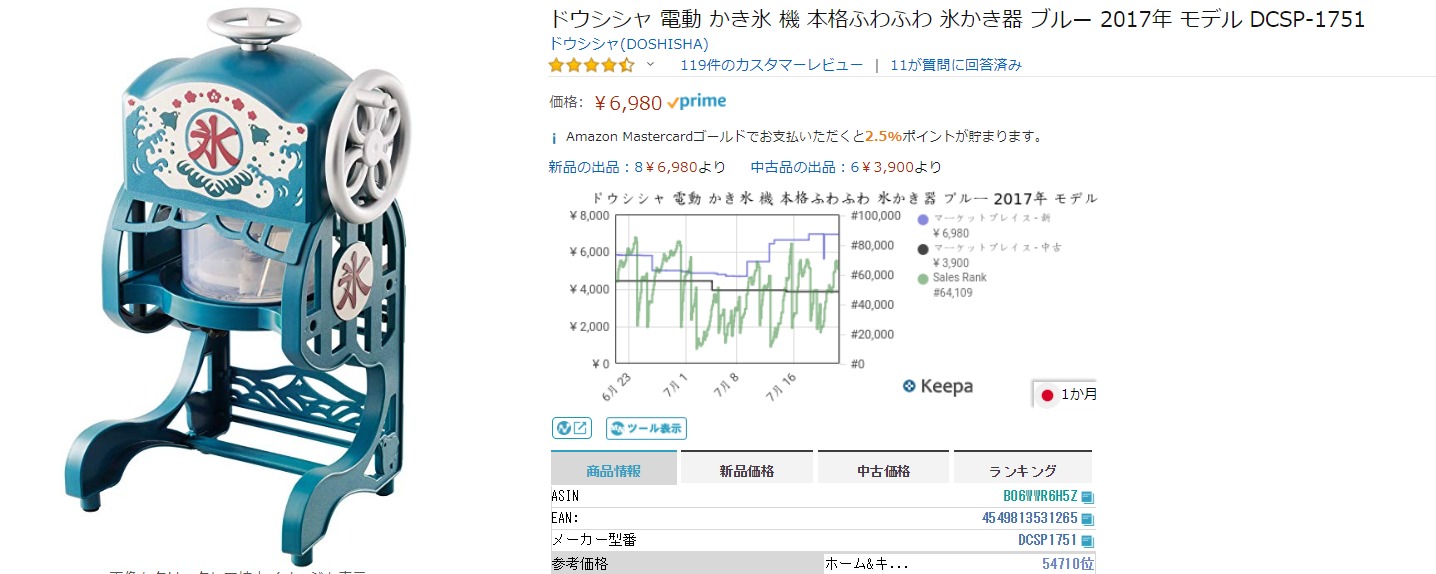
Task: Toggle the black used marketplace price series
Action: click(x=922, y=248)
